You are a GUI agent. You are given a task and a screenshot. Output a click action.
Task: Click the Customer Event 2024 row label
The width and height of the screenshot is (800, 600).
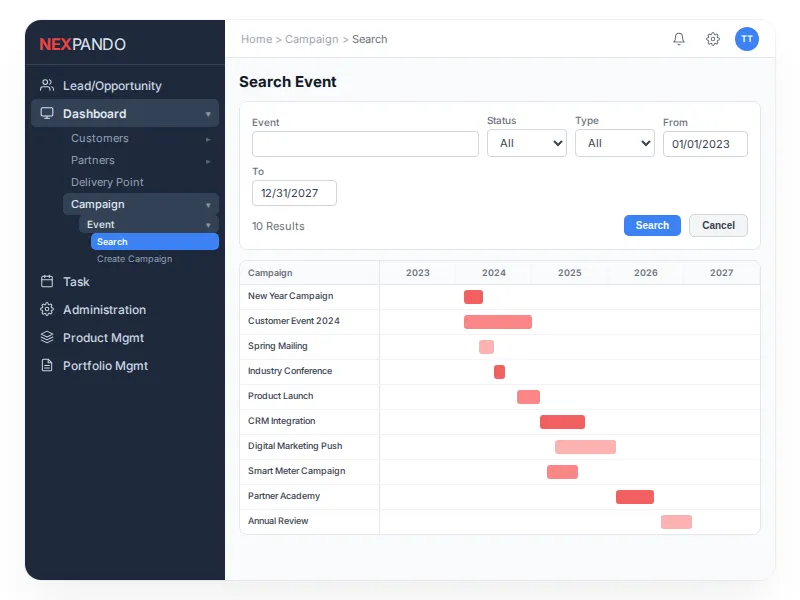(293, 321)
